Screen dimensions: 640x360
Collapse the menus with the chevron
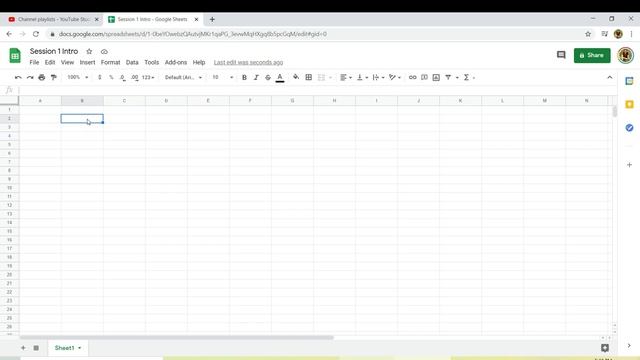click(x=609, y=77)
